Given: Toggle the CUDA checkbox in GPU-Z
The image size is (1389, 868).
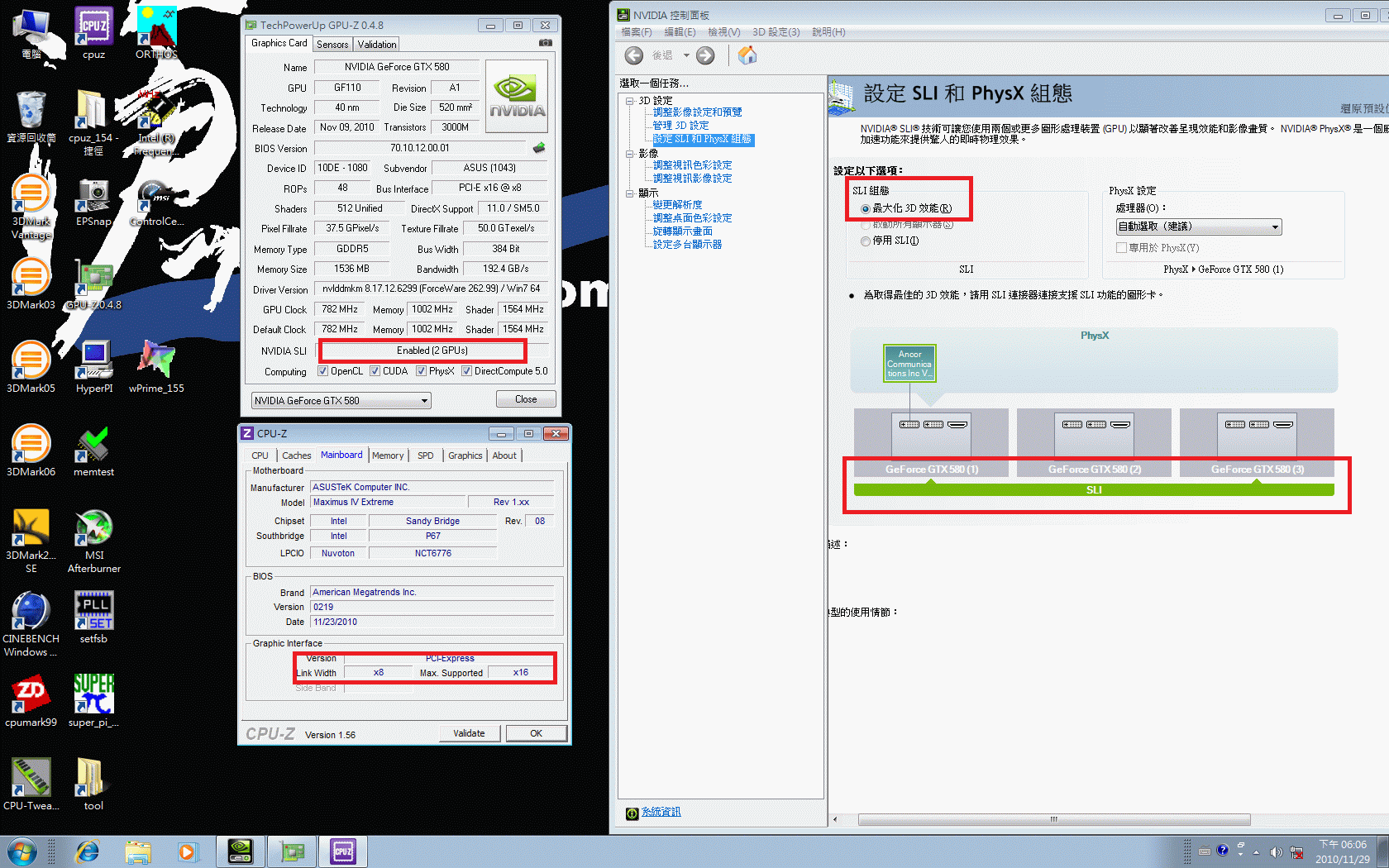Looking at the screenshot, I should coord(375,371).
